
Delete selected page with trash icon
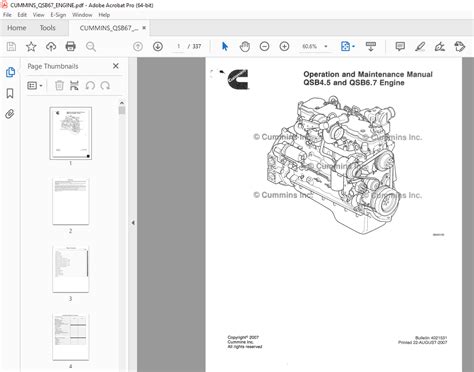click(59, 86)
